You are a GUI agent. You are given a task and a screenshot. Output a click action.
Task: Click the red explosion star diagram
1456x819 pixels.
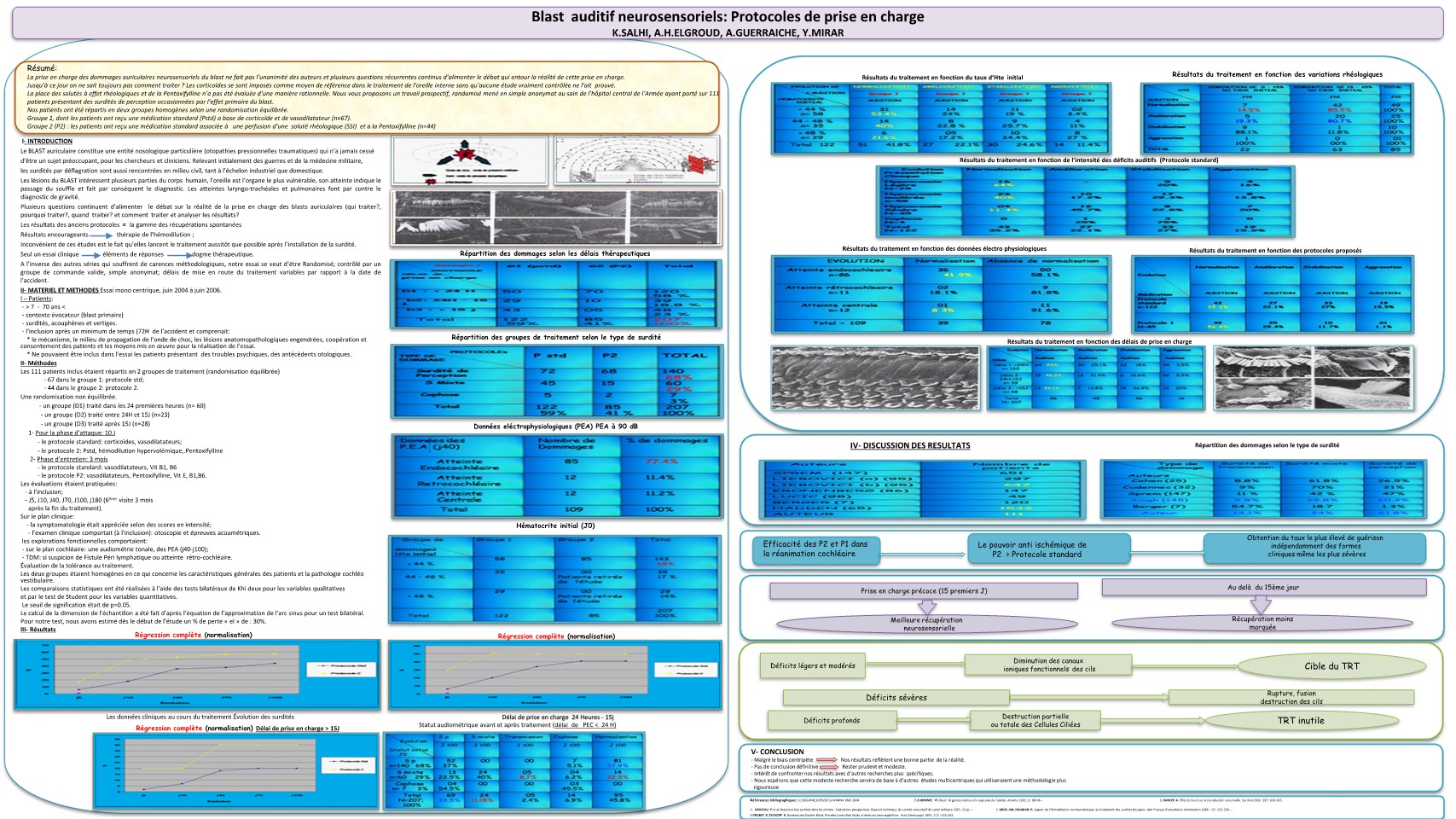[467, 159]
